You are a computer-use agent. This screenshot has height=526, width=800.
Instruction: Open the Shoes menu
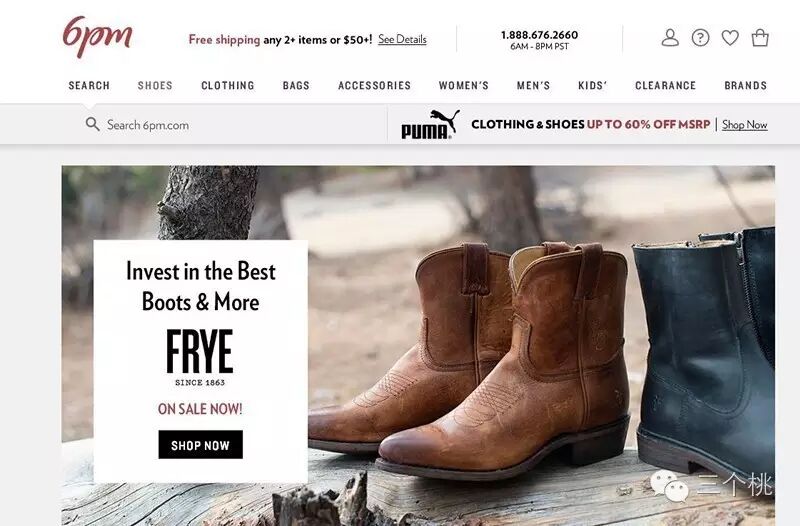coord(155,86)
